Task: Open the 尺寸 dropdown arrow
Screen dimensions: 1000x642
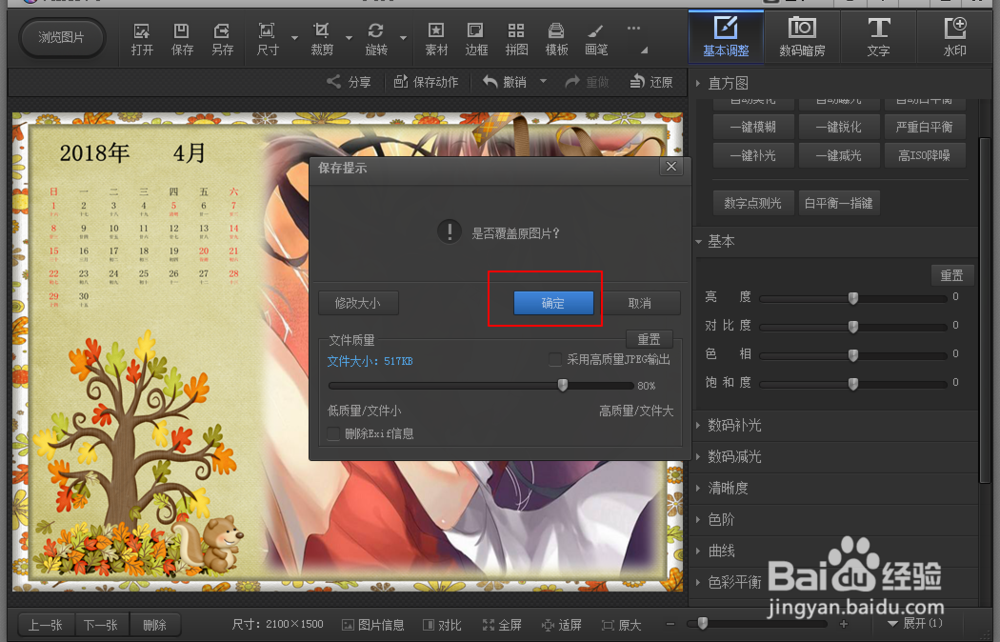Action: pos(294,38)
